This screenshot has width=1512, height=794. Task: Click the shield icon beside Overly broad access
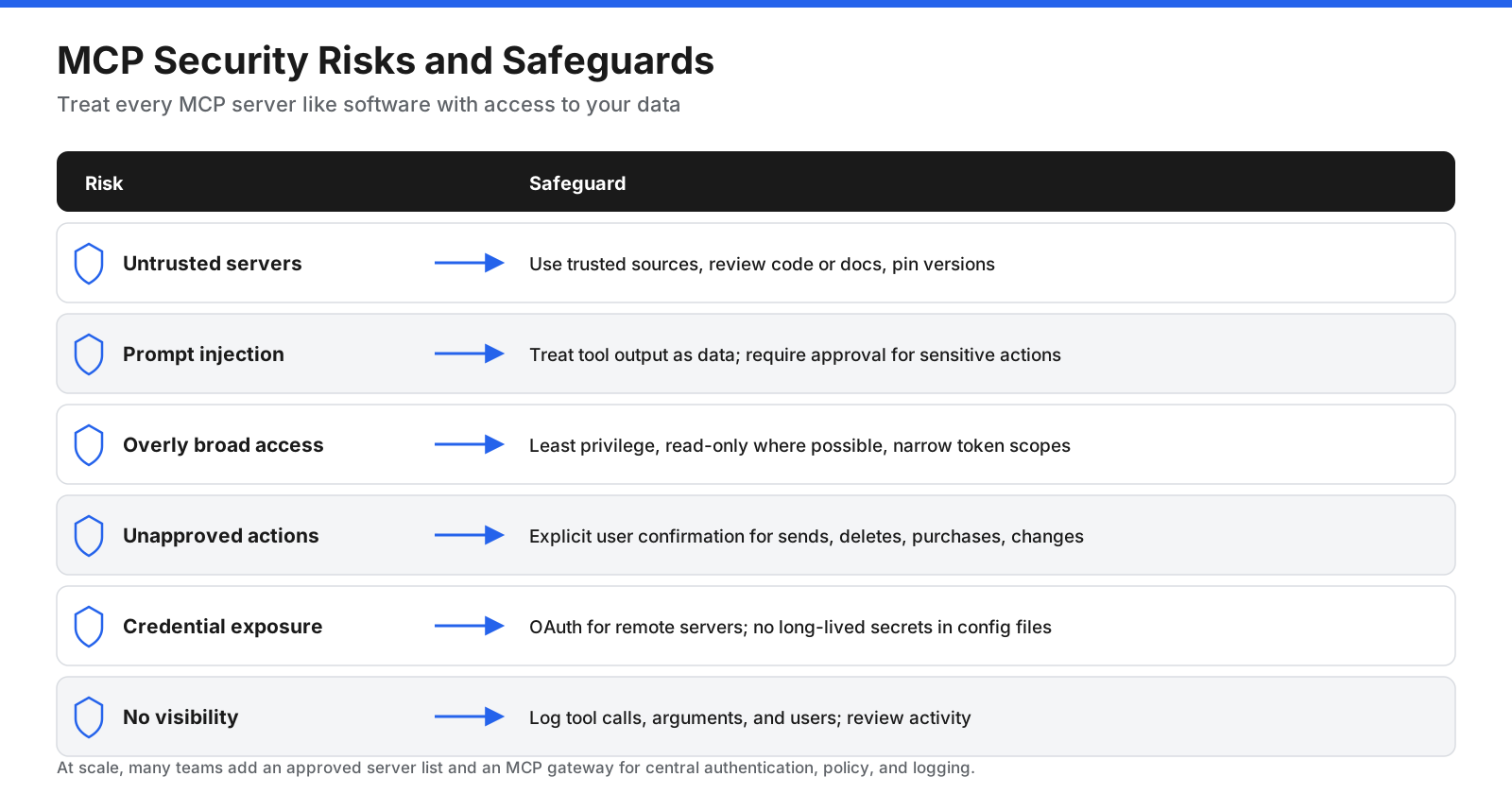pos(89,445)
